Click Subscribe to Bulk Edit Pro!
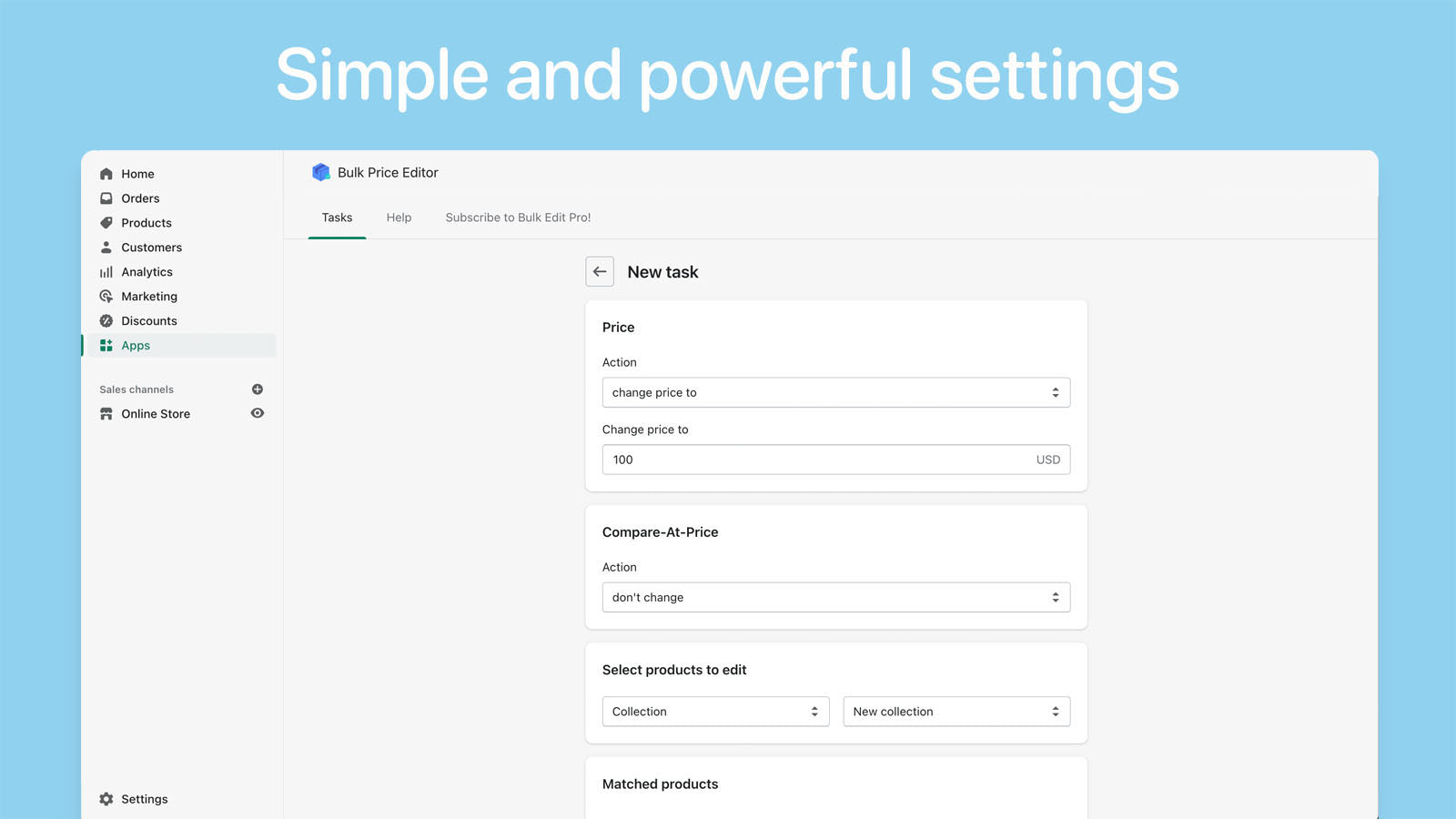The height and width of the screenshot is (819, 1456). [518, 217]
